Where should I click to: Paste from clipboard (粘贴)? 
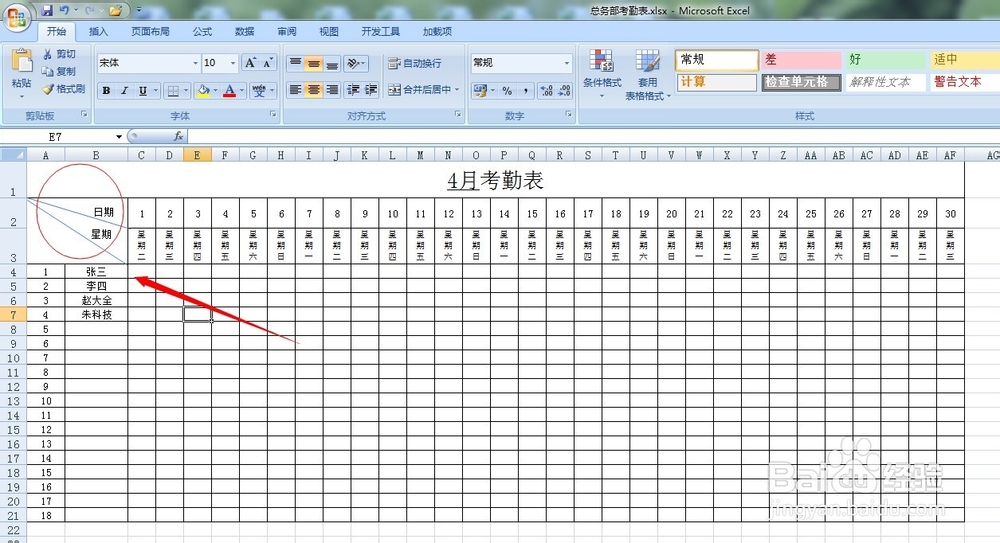point(22,69)
